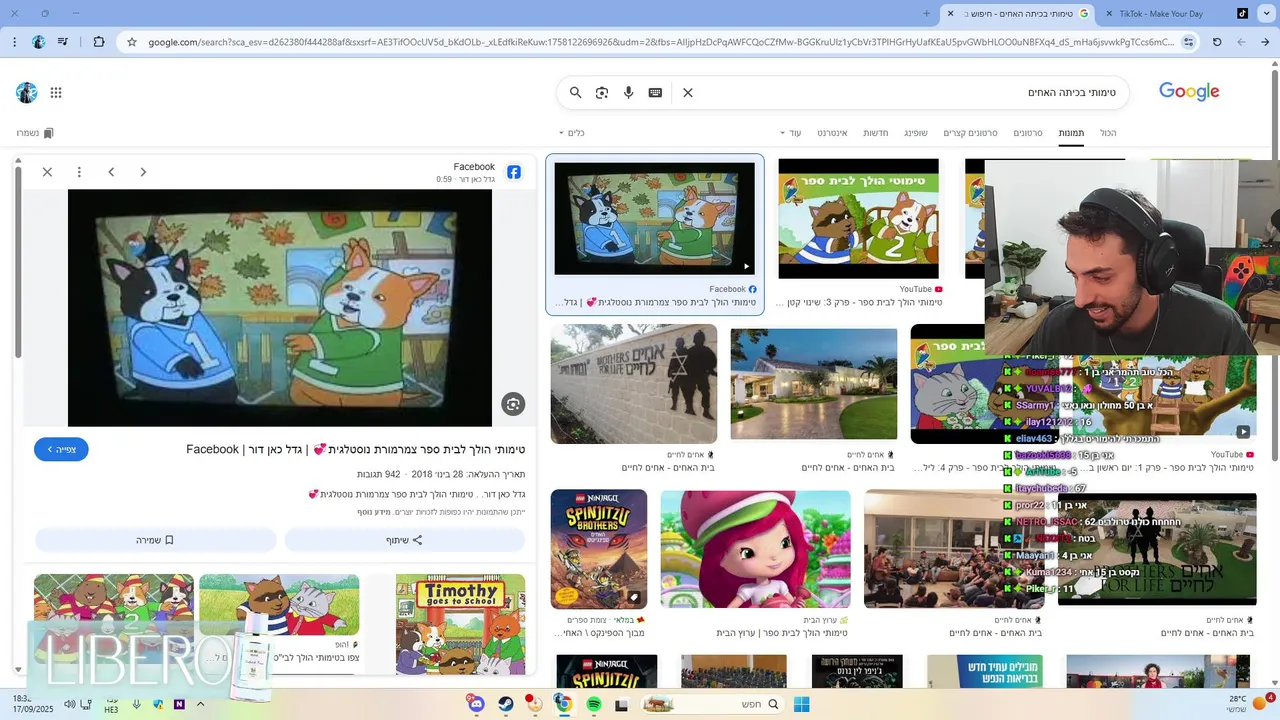Close the TikTok - Make Your Day tab
1280x720 pixels.
[x=1108, y=14]
